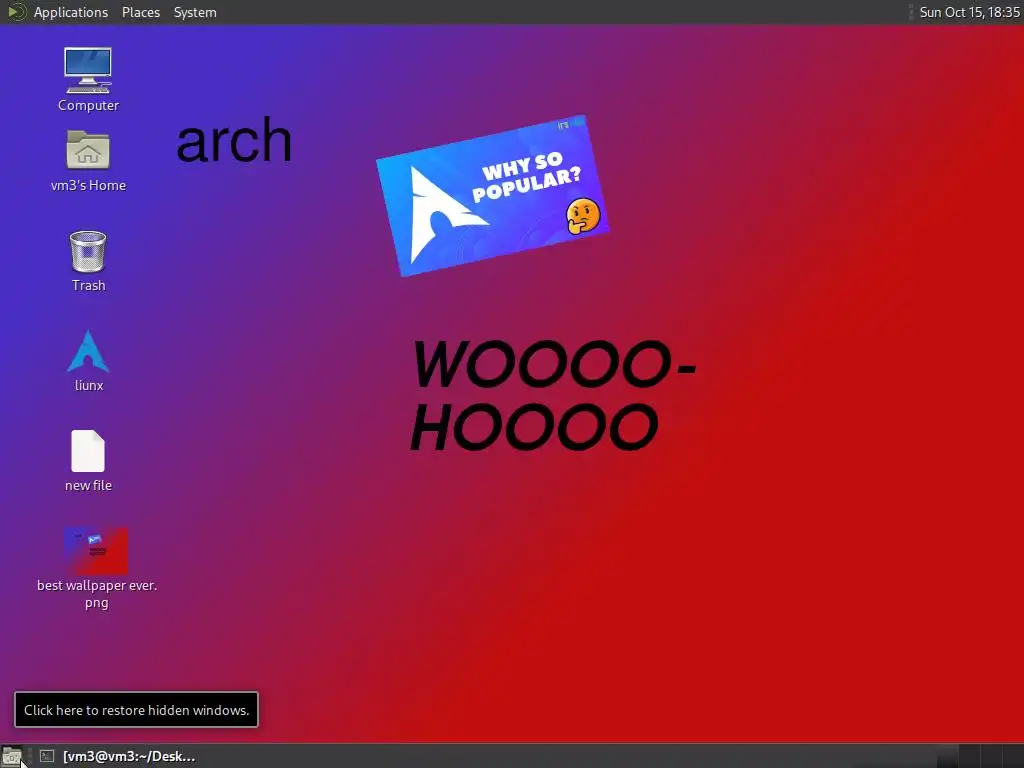Screen dimensions: 1024x768
Task: Click the 'new file' label
Action: [88, 485]
